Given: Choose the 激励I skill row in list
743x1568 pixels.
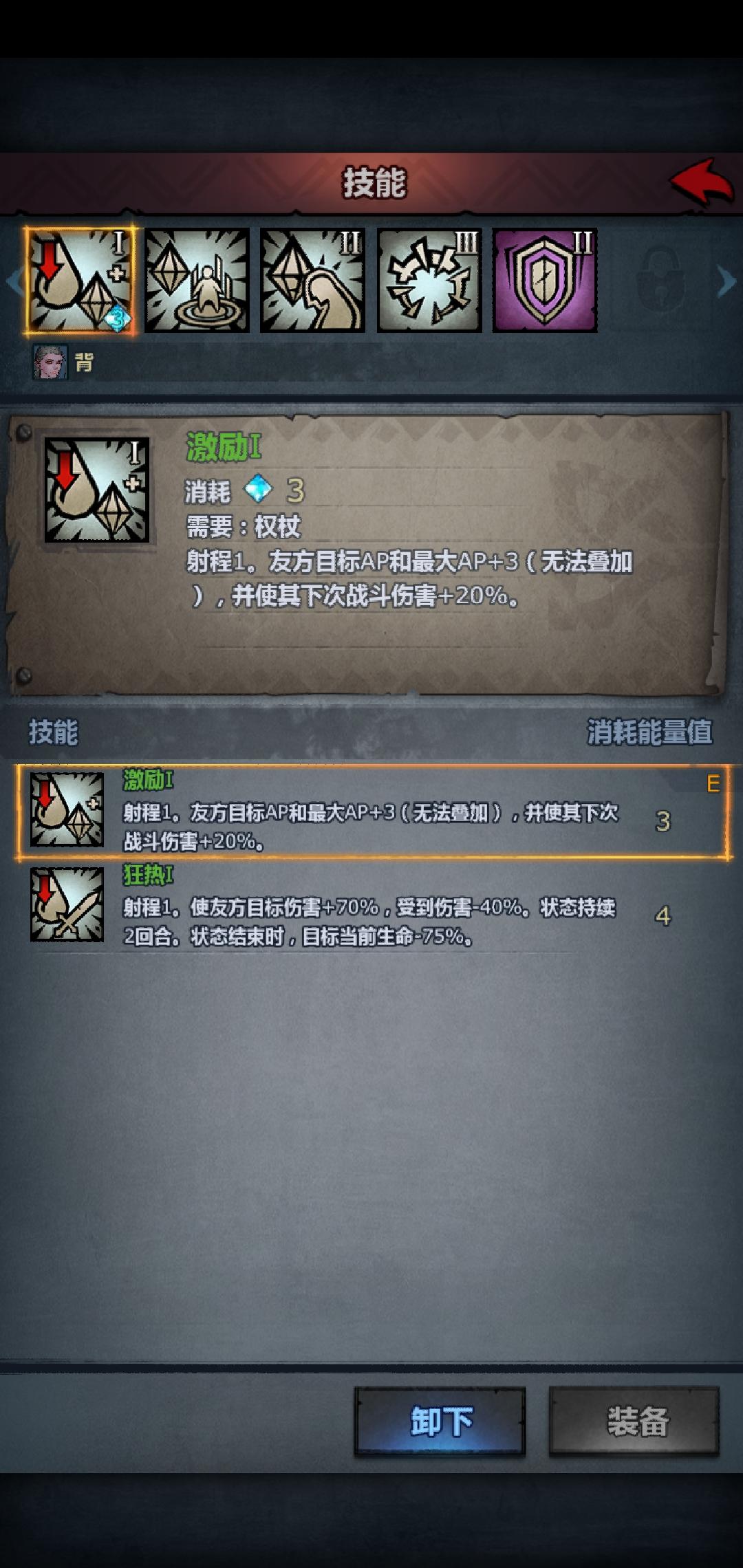Looking at the screenshot, I should (x=372, y=812).
